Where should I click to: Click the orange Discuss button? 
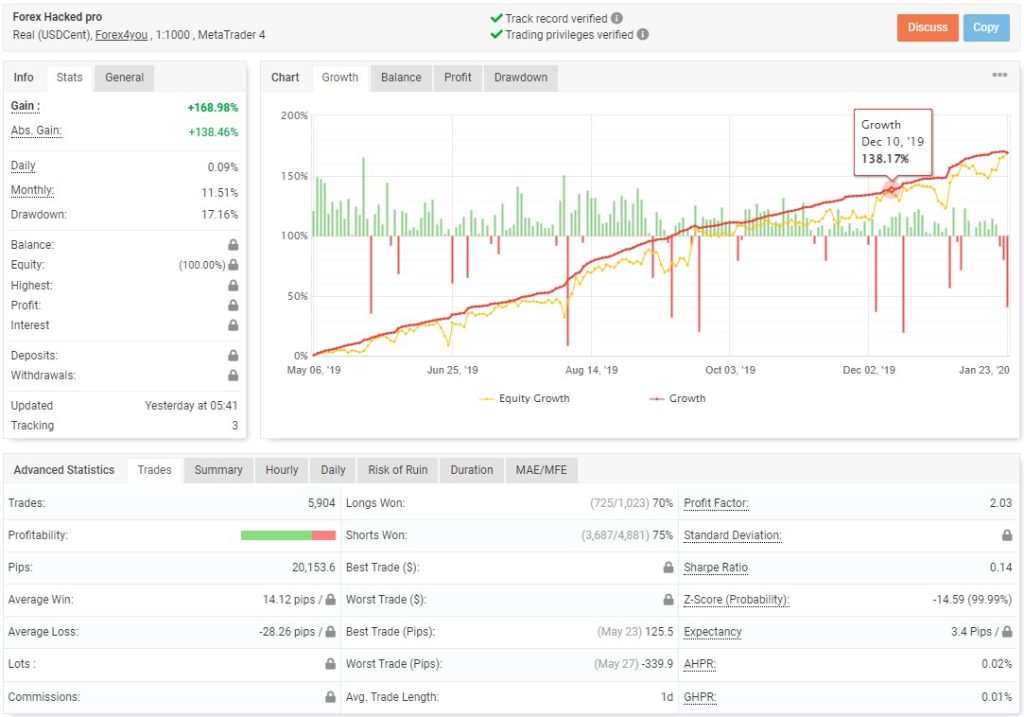(927, 27)
